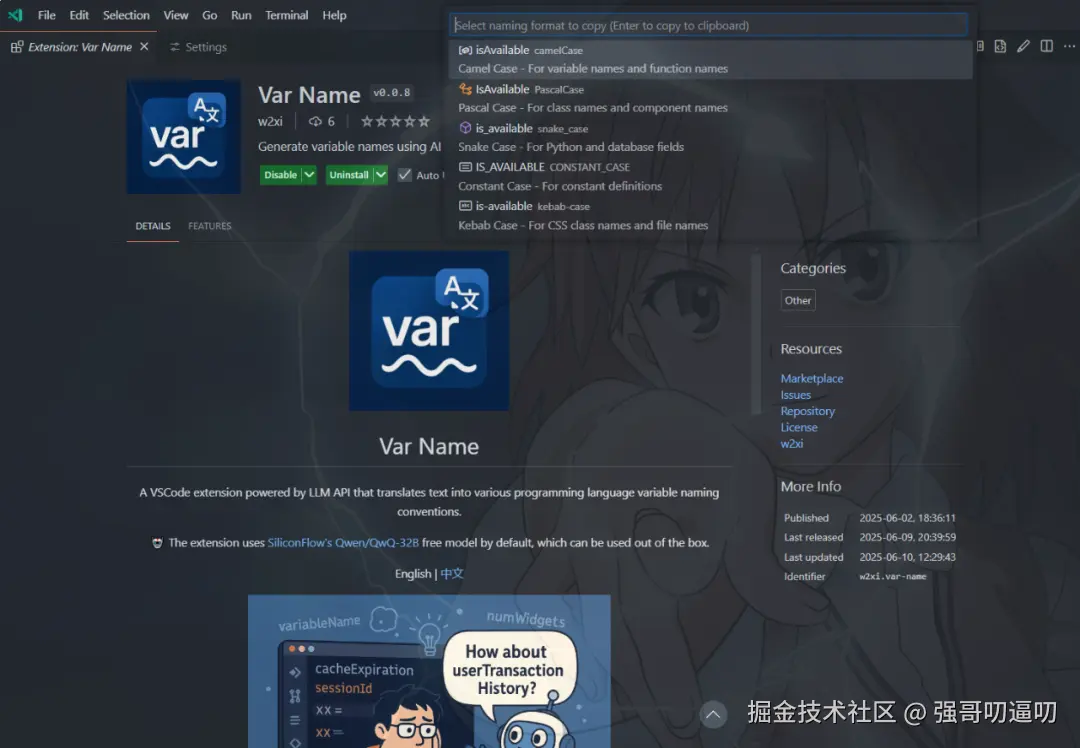This screenshot has width=1080, height=748.
Task: Click the code file icon in the editor toolbar
Action: (1000, 46)
